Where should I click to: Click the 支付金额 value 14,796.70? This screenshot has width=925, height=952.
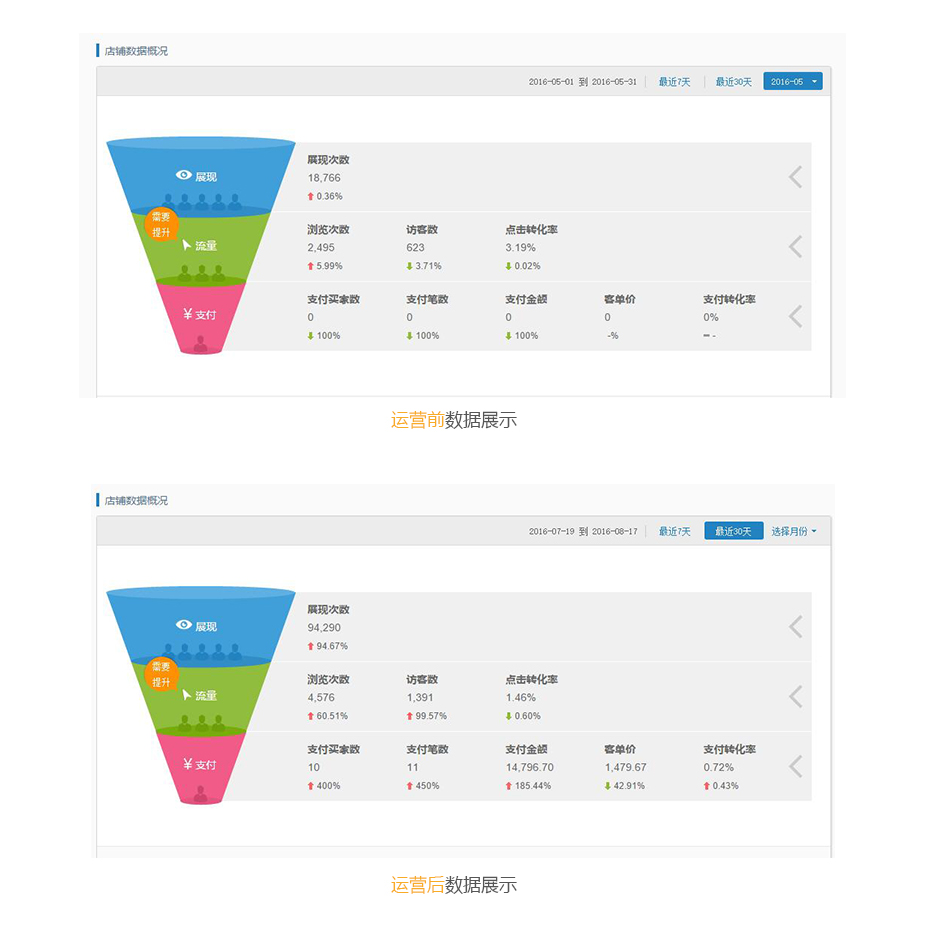(529, 767)
